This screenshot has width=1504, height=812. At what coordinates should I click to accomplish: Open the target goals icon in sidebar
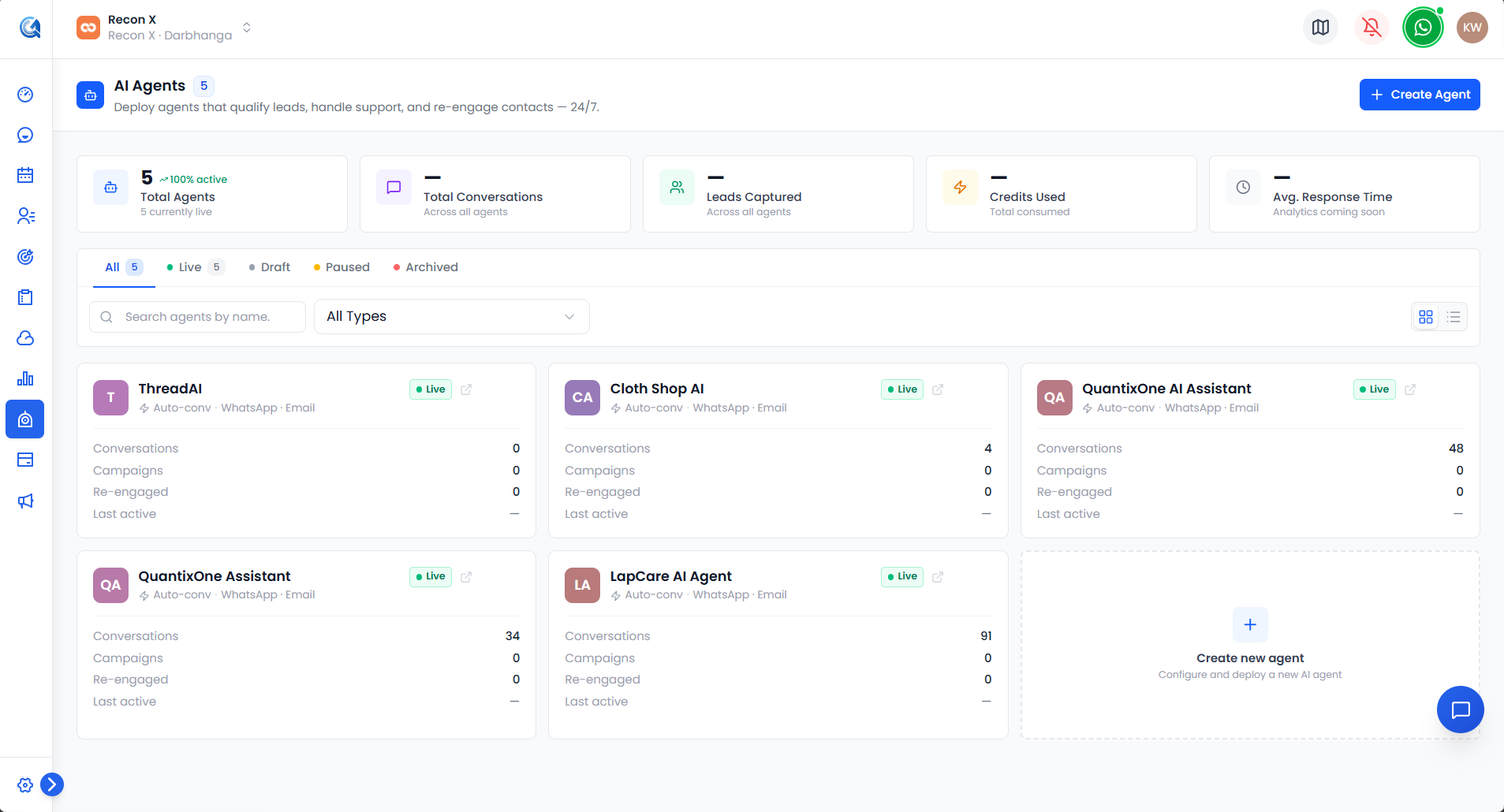(x=25, y=256)
